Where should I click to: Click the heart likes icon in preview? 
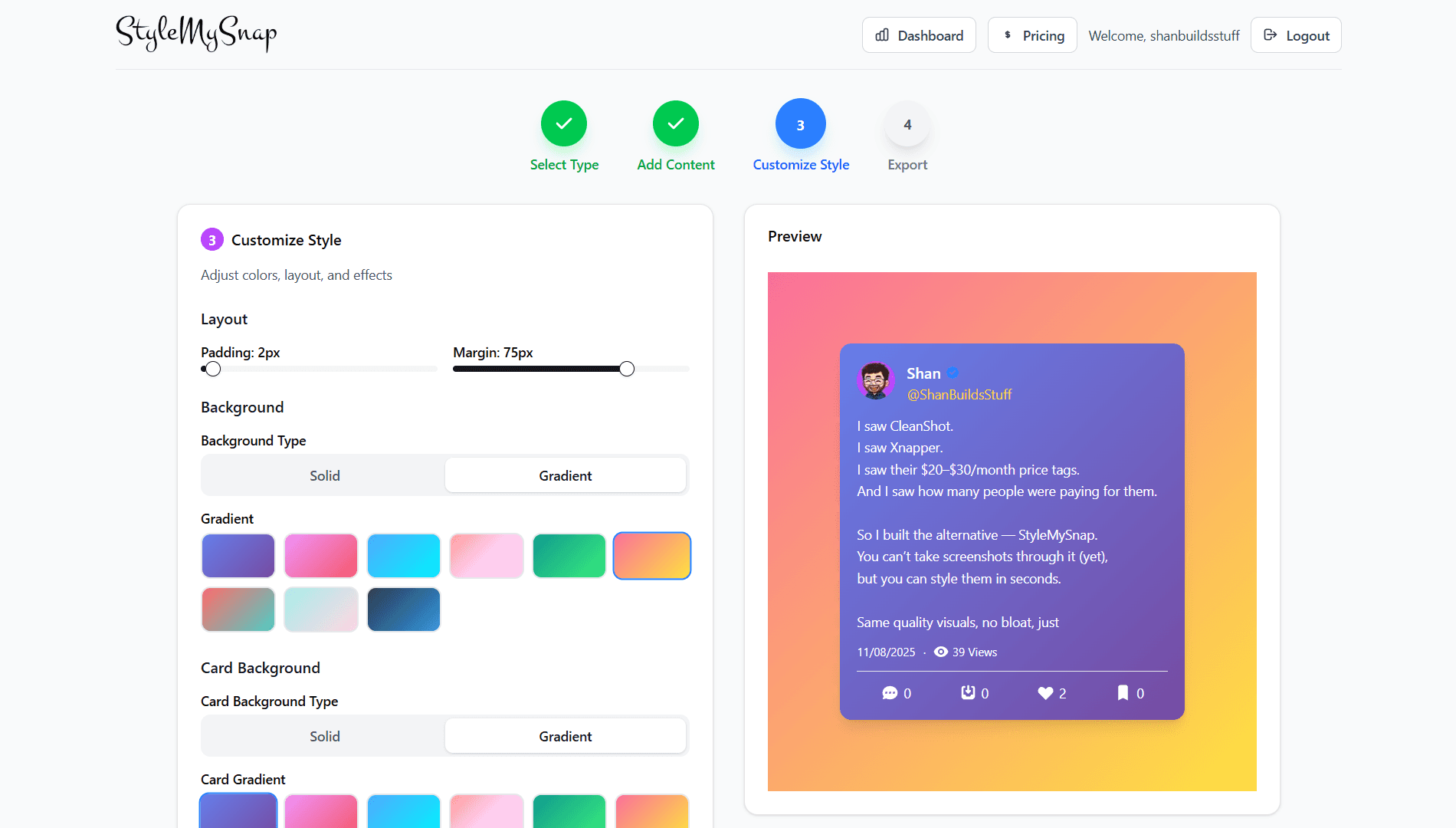point(1045,693)
